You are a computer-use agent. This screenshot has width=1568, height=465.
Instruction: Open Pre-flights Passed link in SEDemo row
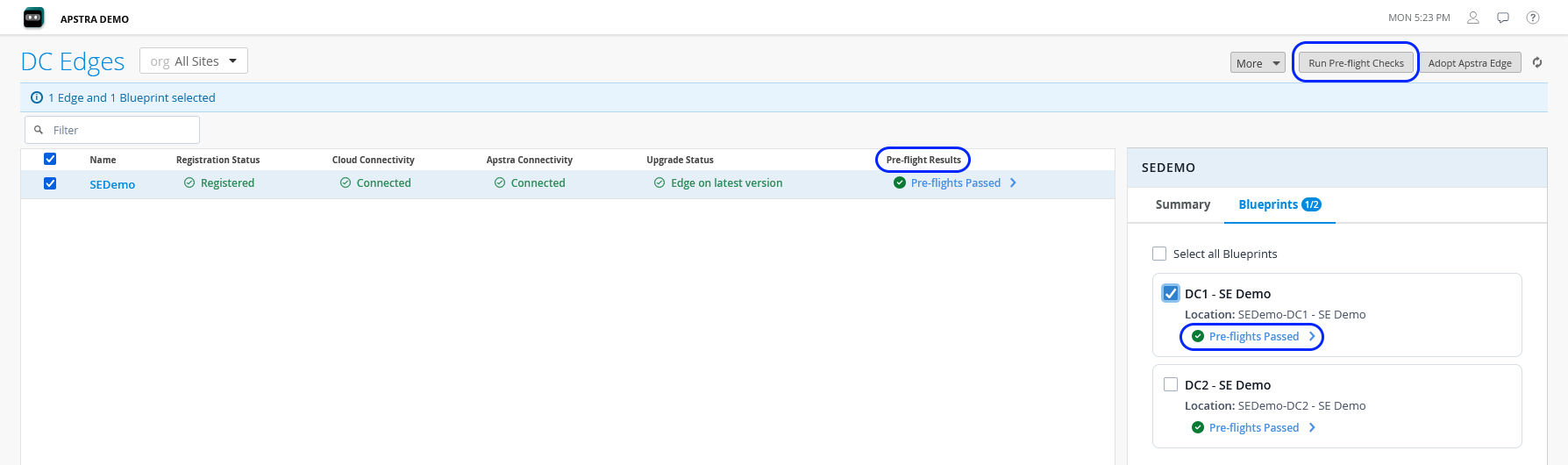click(x=955, y=182)
